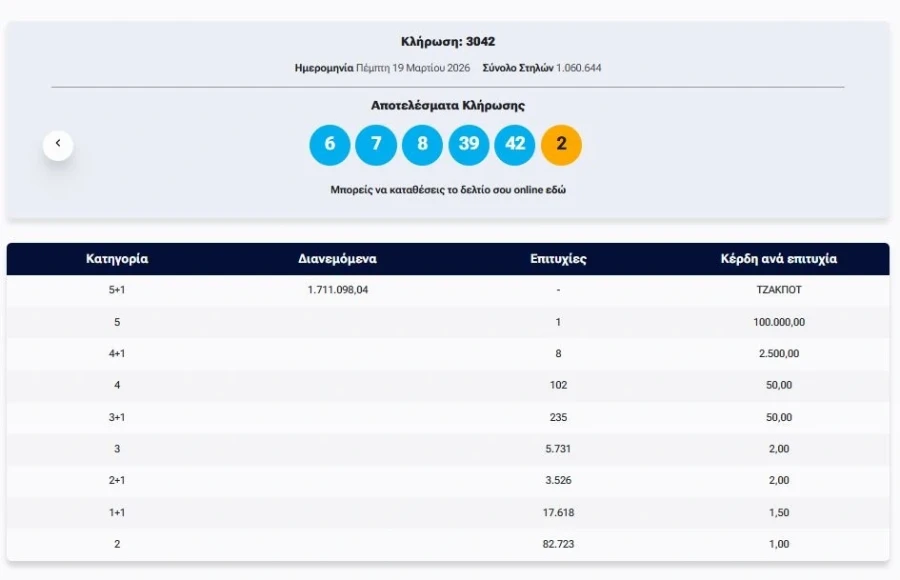The height and width of the screenshot is (580, 900).
Task: Click the blue ball number 39
Action: click(x=468, y=144)
